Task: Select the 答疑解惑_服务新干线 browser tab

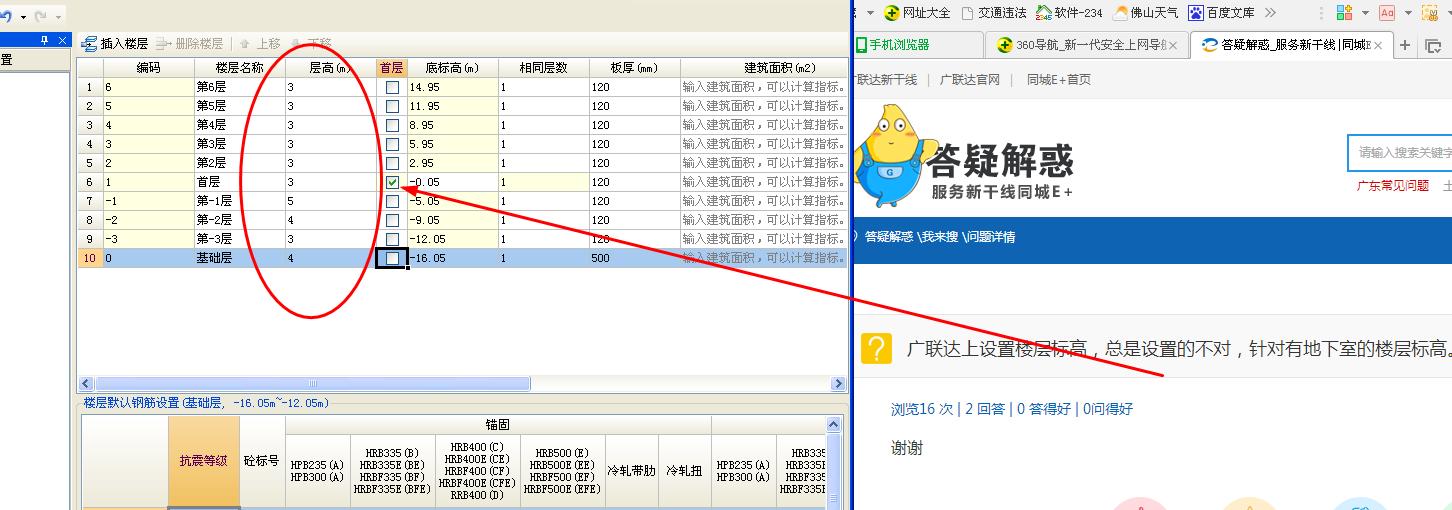Action: 1291,45
